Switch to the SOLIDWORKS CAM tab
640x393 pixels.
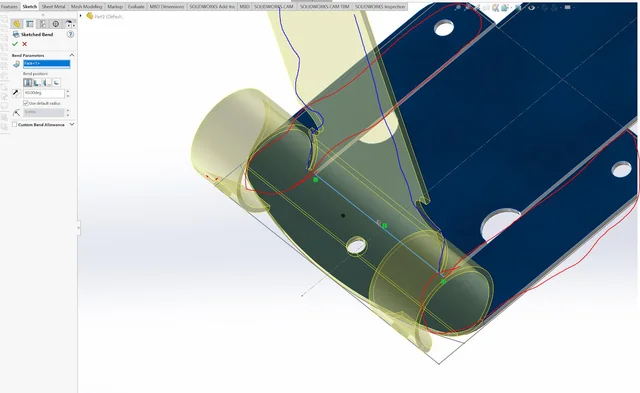[273, 7]
